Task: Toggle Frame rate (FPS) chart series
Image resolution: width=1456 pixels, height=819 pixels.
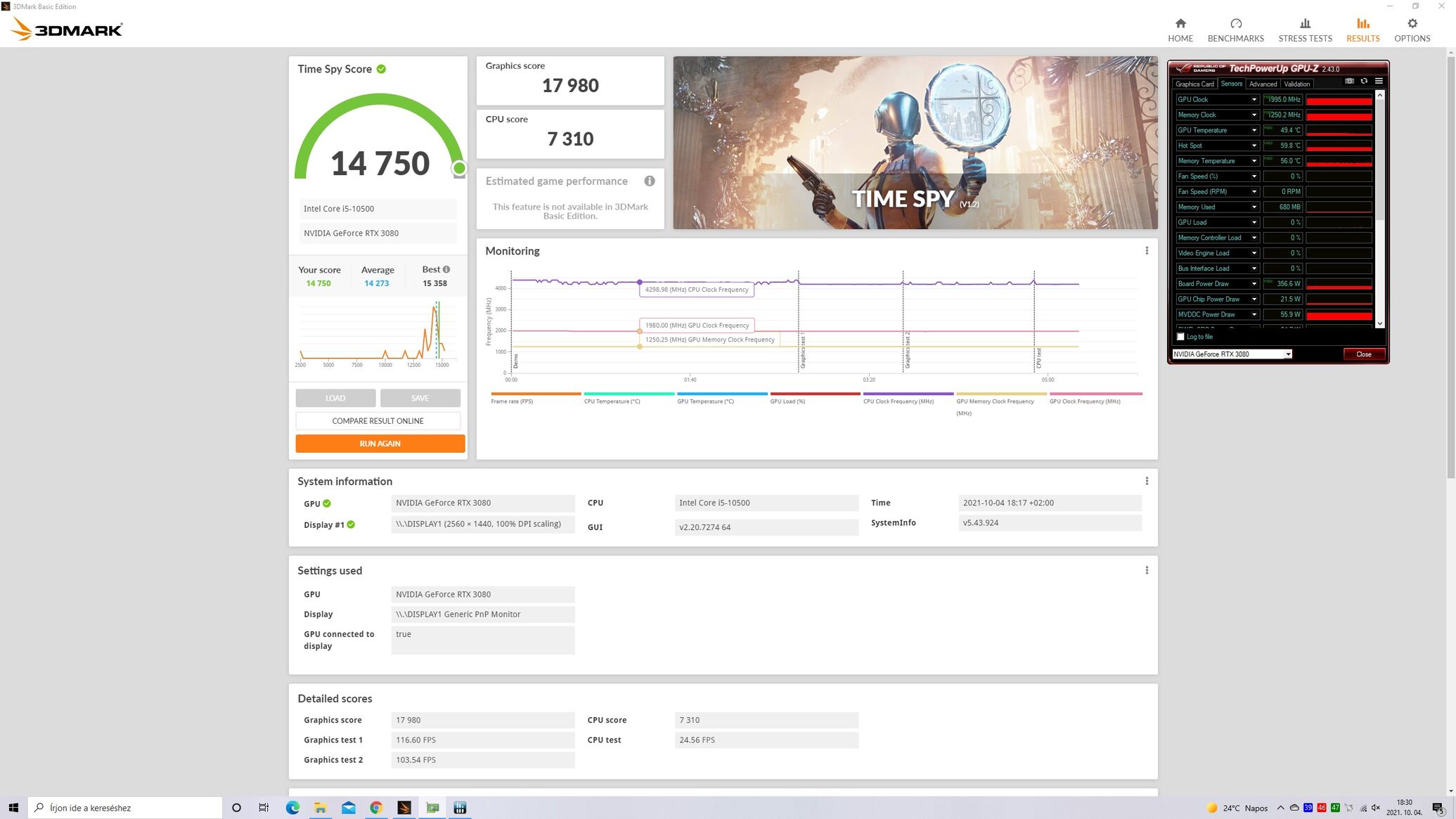Action: (x=536, y=398)
